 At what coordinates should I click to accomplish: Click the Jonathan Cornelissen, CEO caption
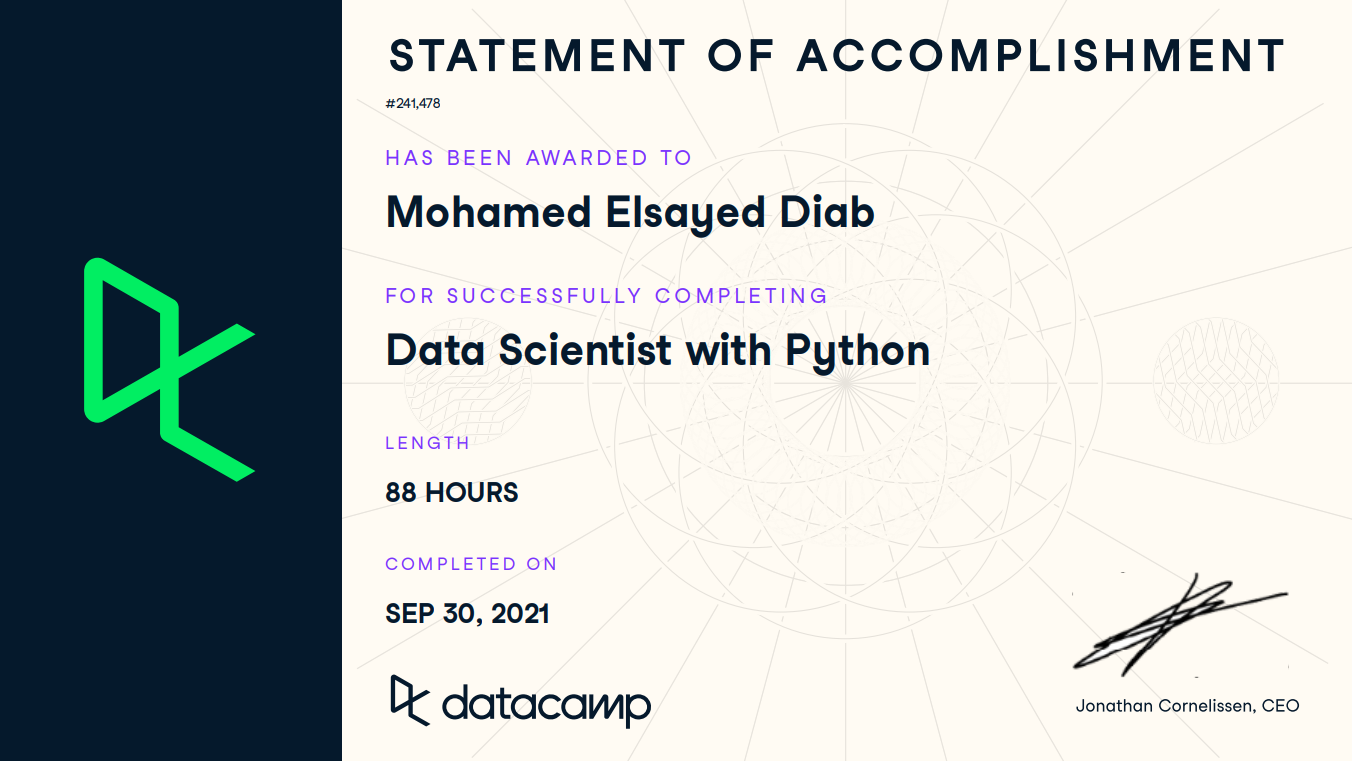click(1187, 706)
